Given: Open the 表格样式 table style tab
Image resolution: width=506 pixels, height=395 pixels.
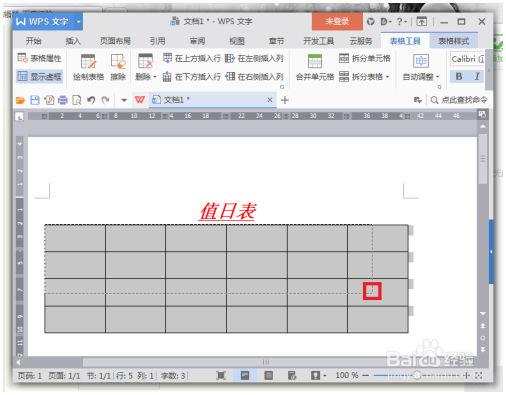Looking at the screenshot, I should click(453, 41).
